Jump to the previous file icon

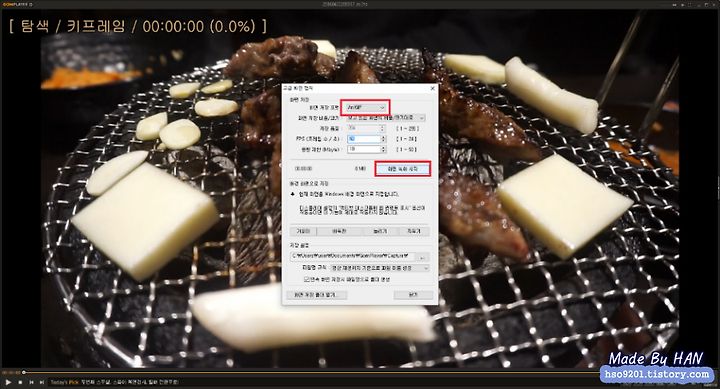pyautogui.click(x=31, y=382)
